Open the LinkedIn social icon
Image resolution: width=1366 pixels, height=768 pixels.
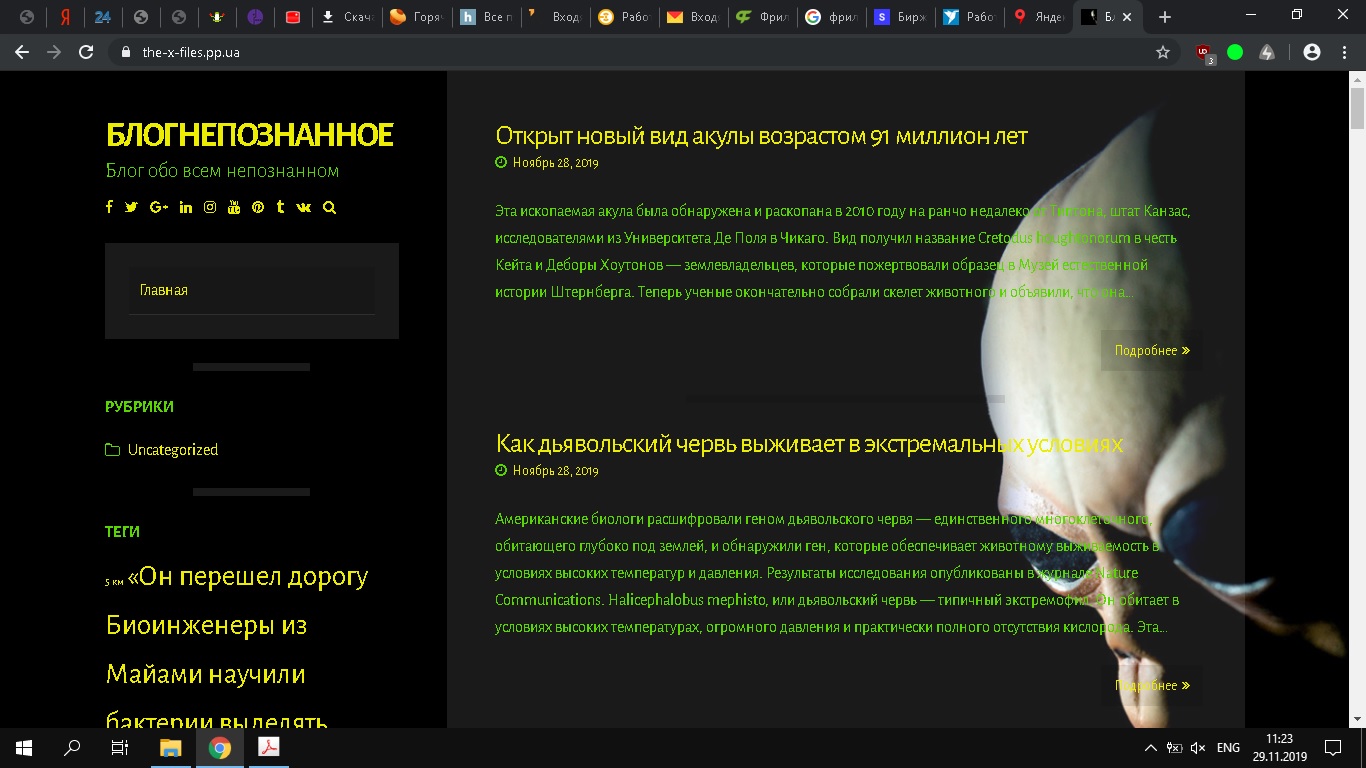click(x=185, y=207)
